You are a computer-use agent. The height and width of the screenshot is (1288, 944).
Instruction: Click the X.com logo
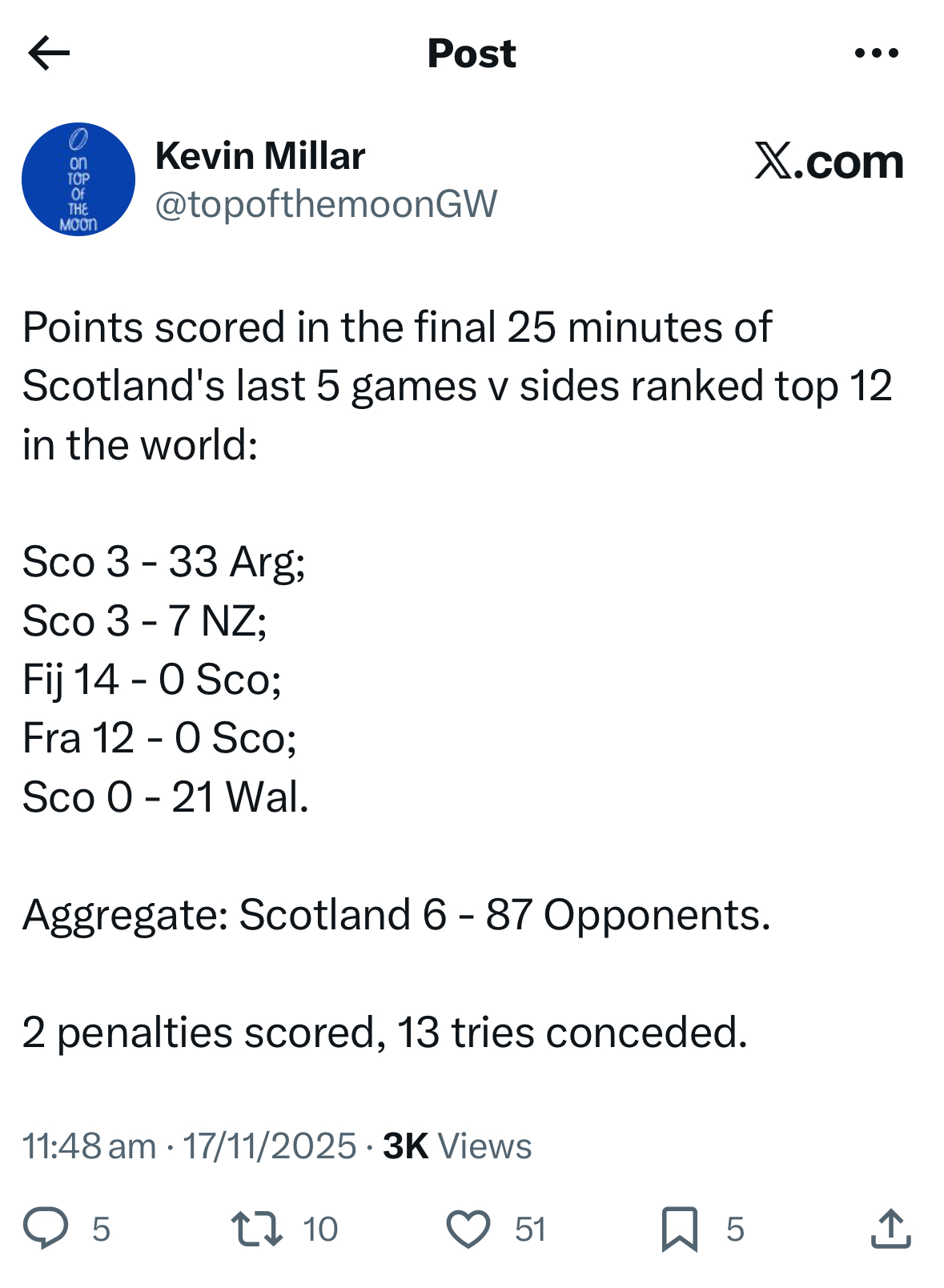coord(829,162)
